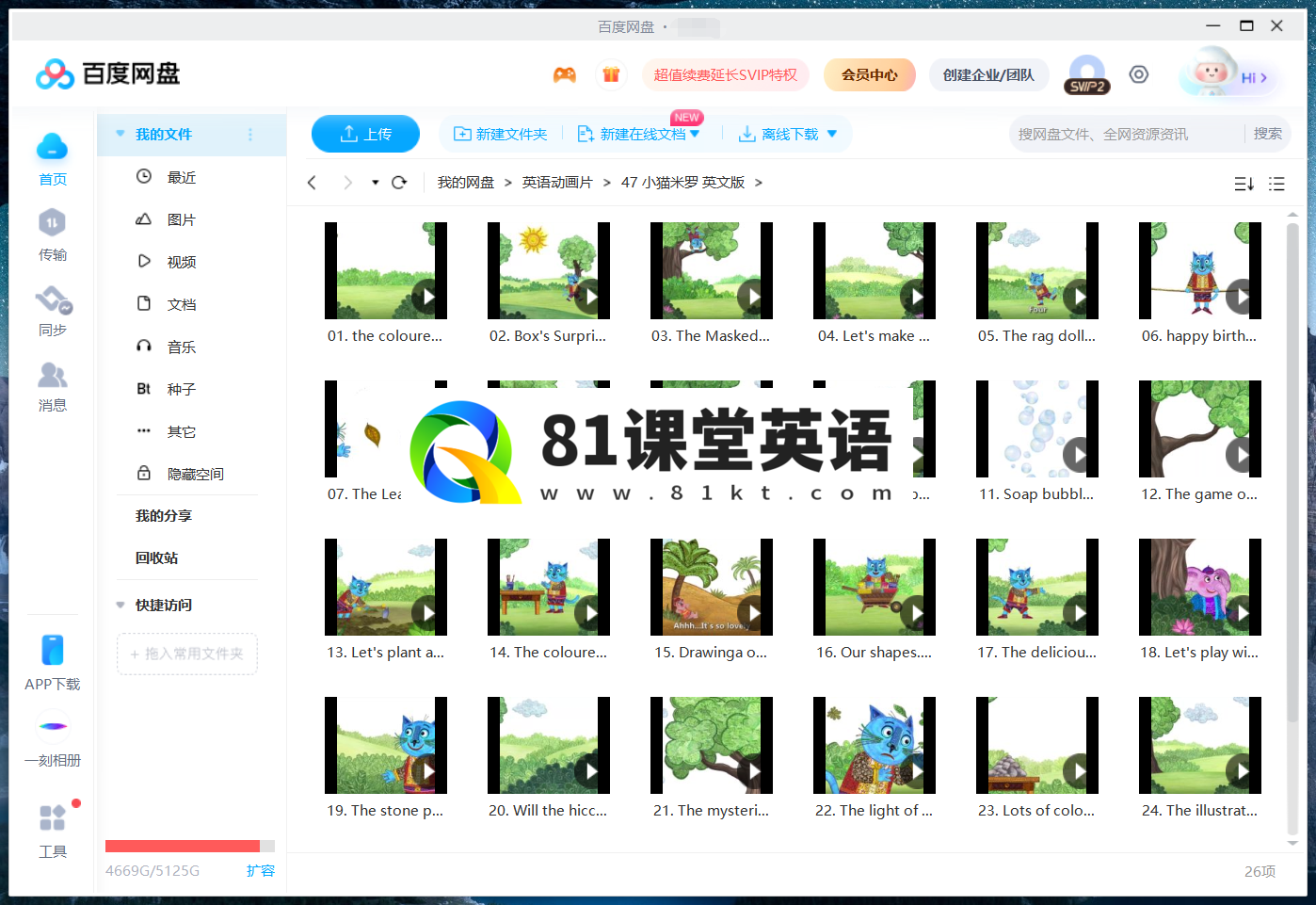Expand the 离线下载 dropdown
The height and width of the screenshot is (905, 1316).
tap(832, 134)
